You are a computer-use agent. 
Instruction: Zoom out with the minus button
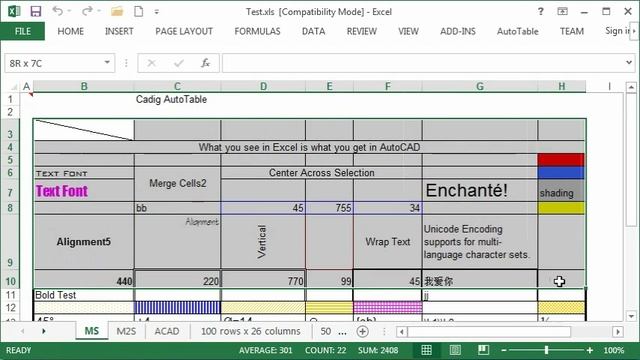(x=504, y=350)
